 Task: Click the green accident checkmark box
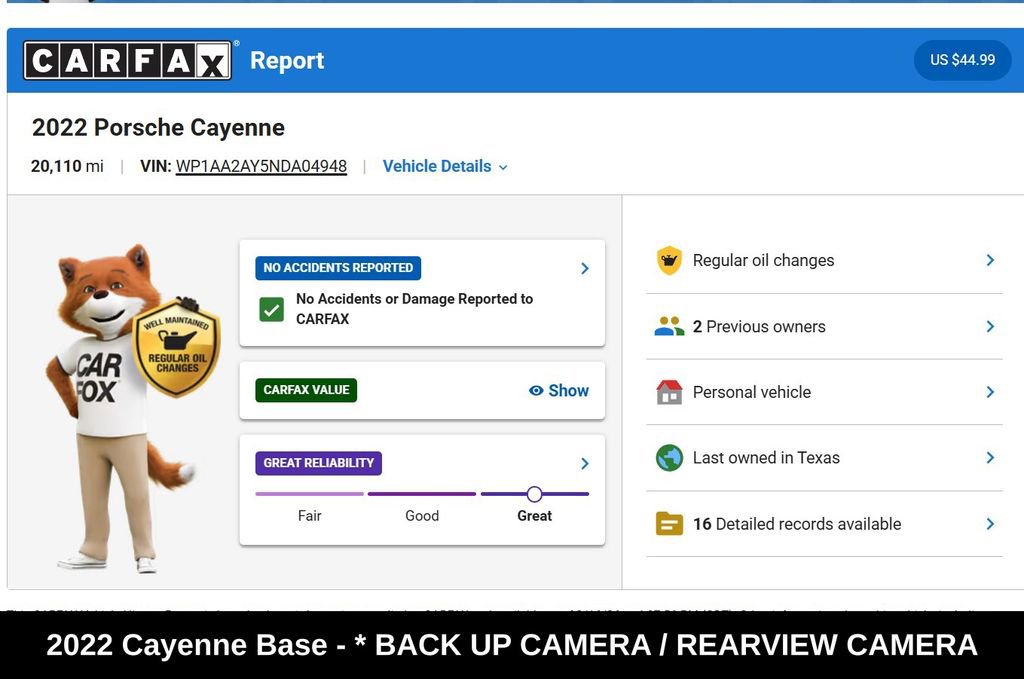(x=271, y=309)
